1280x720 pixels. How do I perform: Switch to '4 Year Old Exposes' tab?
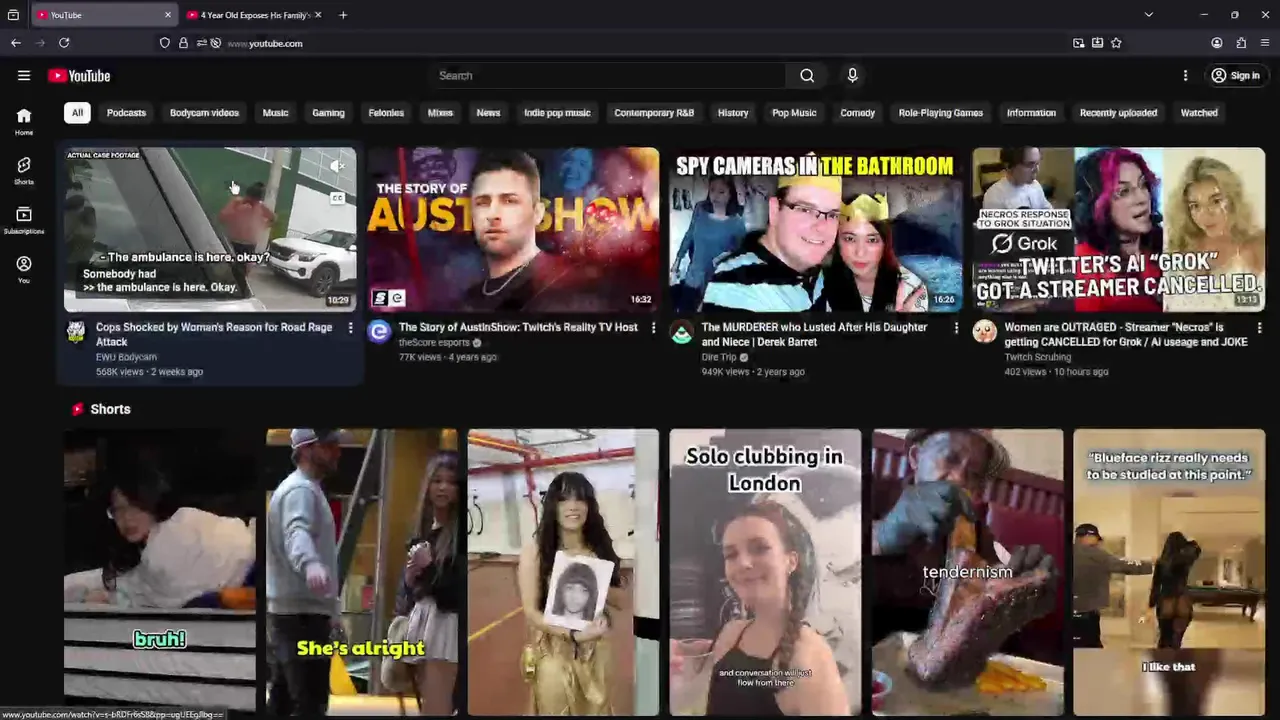254,15
